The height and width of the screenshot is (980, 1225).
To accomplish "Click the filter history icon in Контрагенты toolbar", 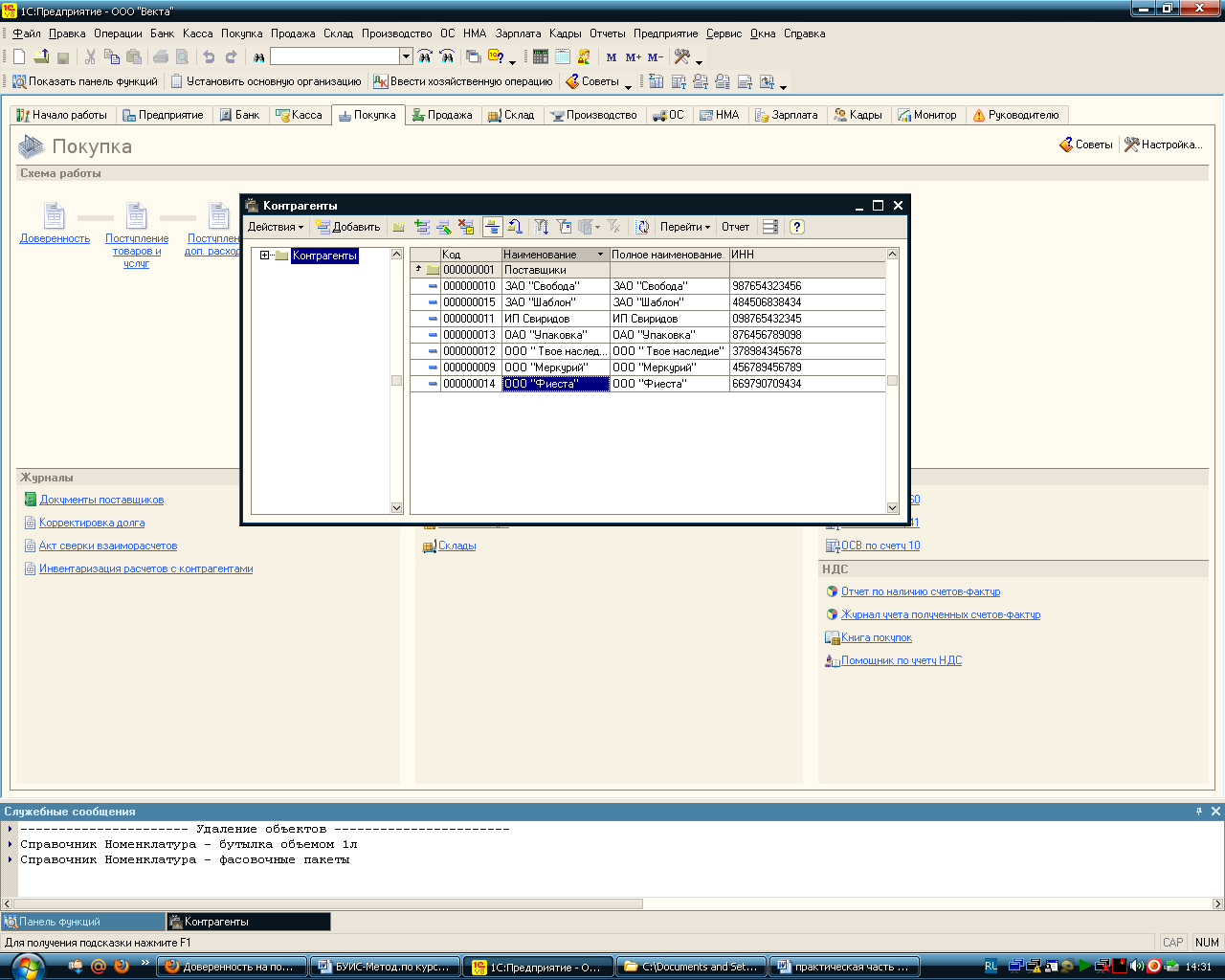I will pos(590,227).
